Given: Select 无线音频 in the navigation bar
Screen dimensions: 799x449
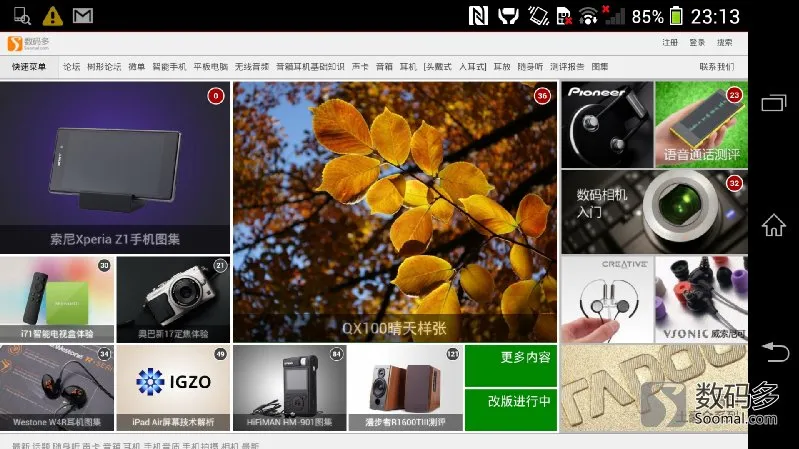Looking at the screenshot, I should click(x=252, y=67).
